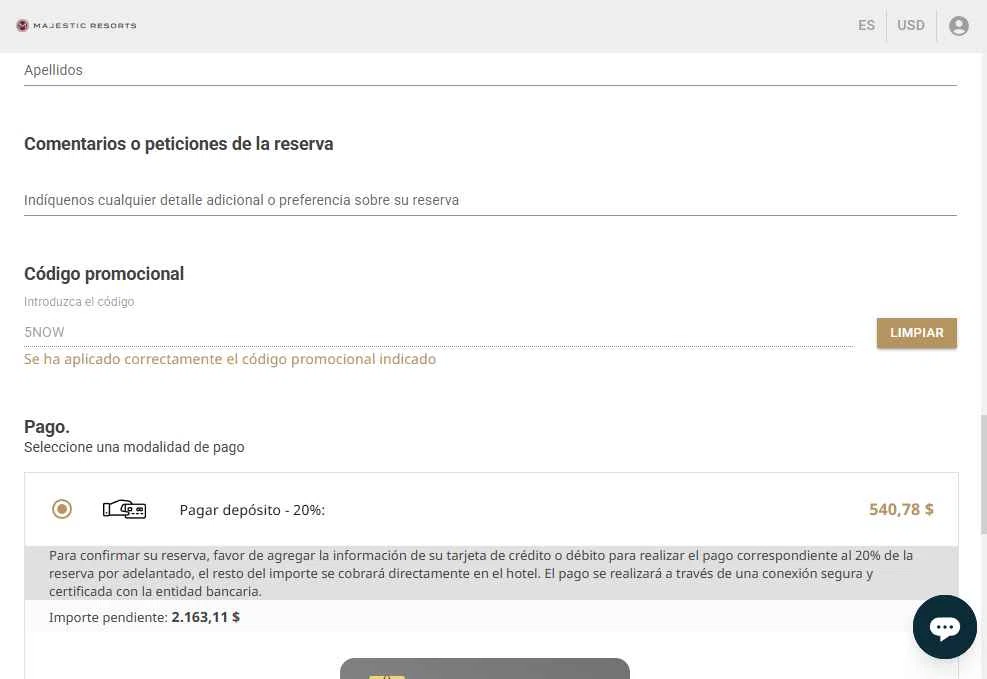Viewport: 987px width, 679px height.
Task: Click the Seleccione una modalidad de pago text
Action: point(134,447)
